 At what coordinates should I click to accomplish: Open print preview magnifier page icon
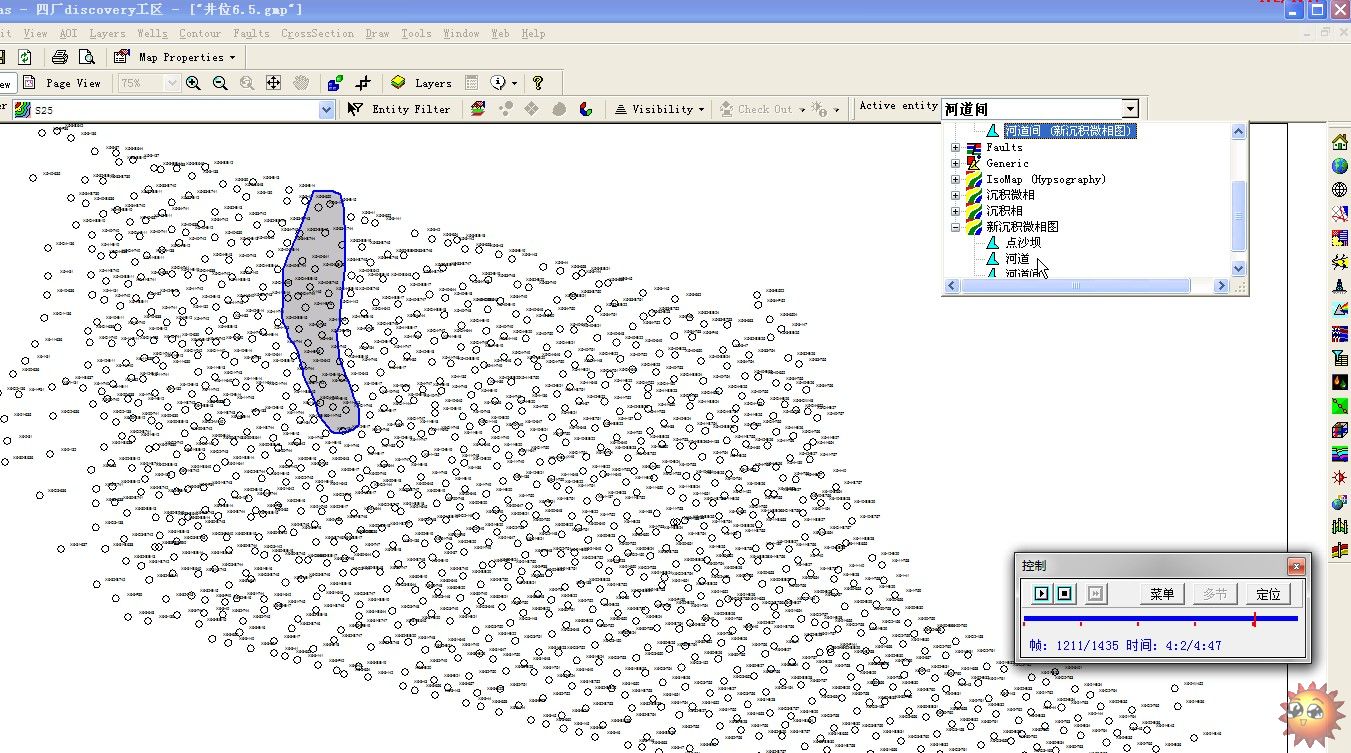[x=86, y=57]
